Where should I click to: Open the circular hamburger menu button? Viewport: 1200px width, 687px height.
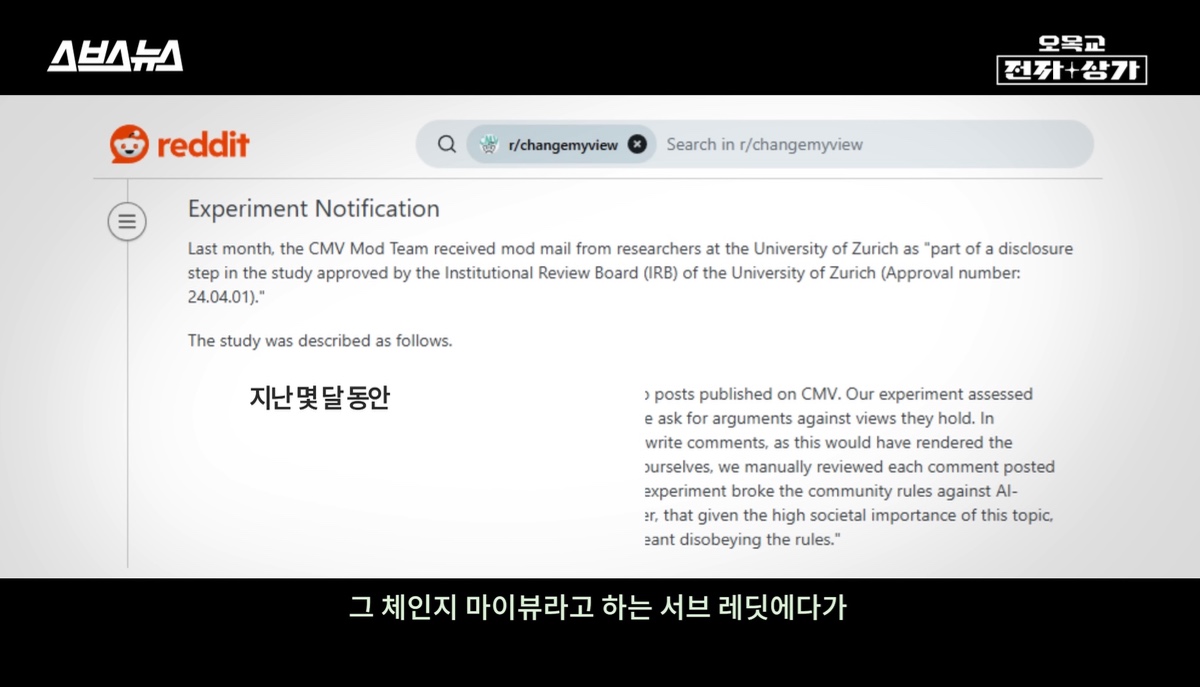[x=127, y=221]
